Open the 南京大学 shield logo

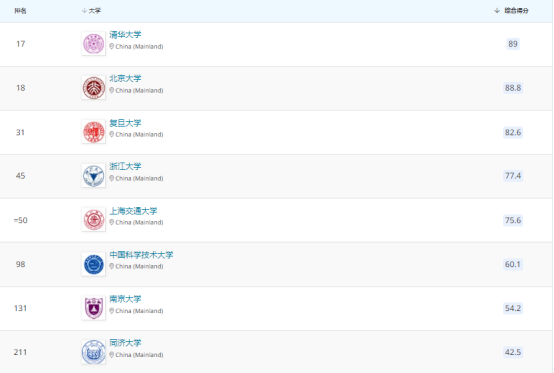click(x=94, y=308)
